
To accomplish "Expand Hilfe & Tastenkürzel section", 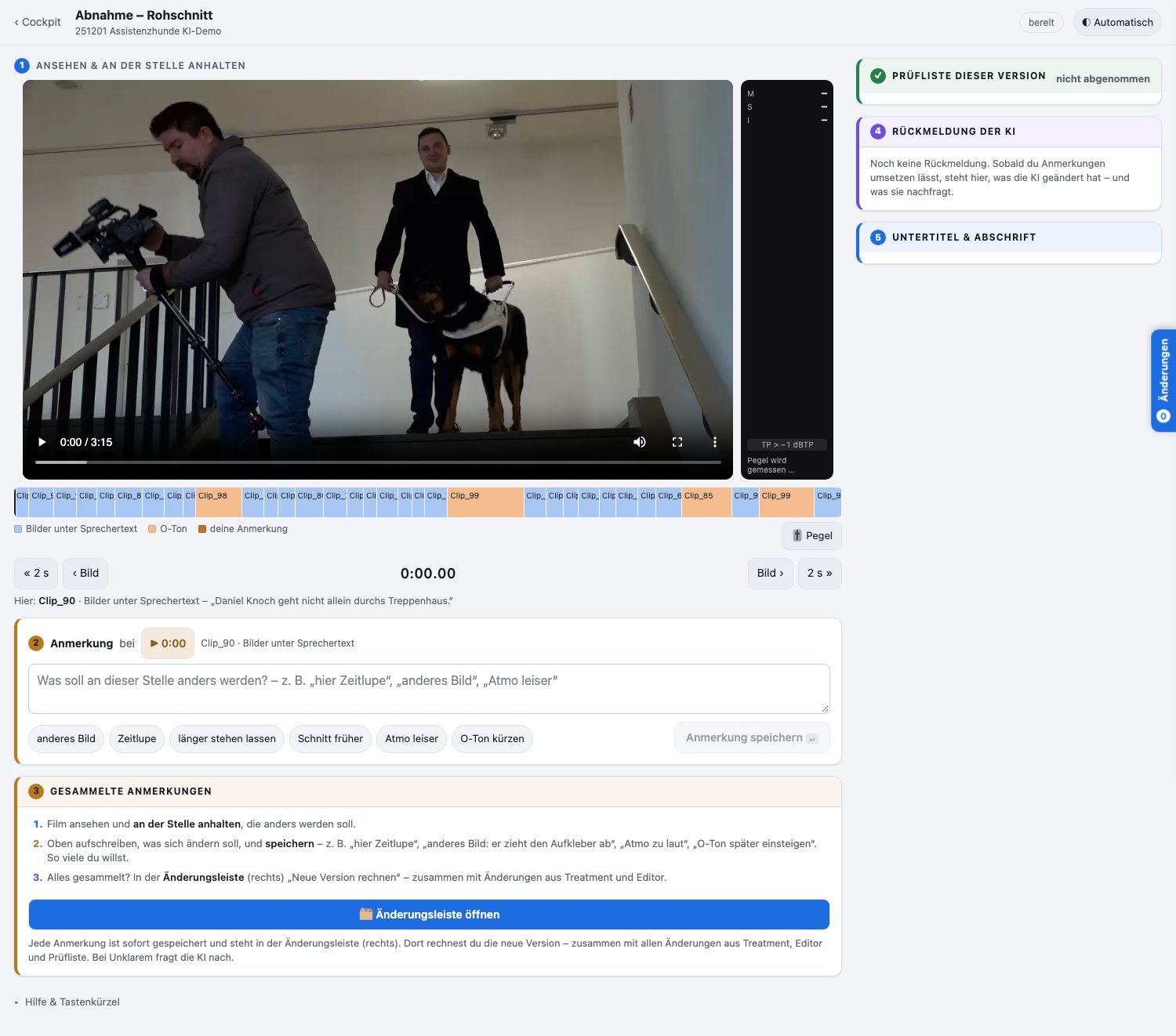I will tap(67, 1002).
